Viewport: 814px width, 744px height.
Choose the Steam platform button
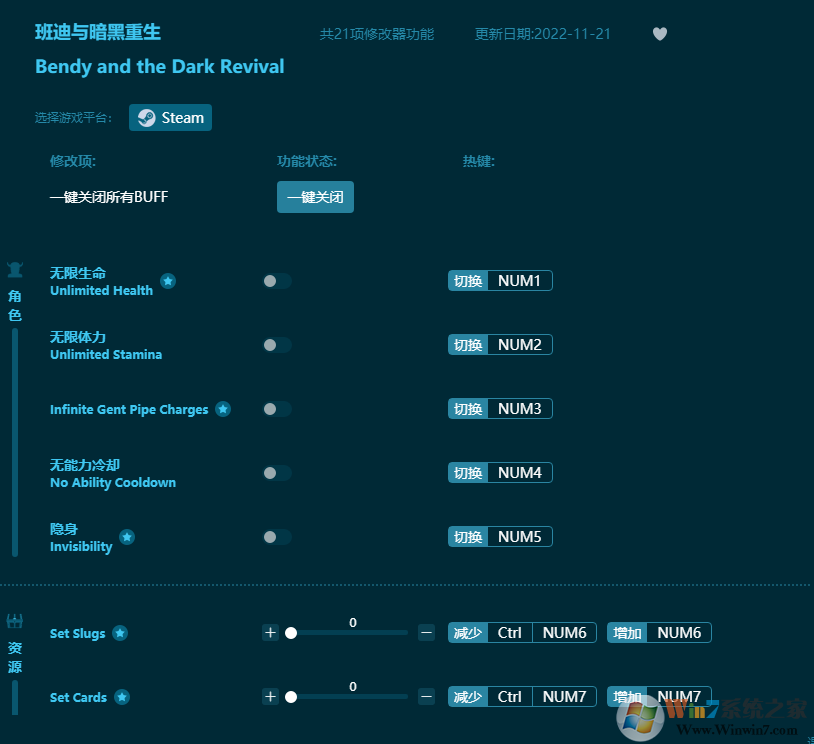click(170, 118)
